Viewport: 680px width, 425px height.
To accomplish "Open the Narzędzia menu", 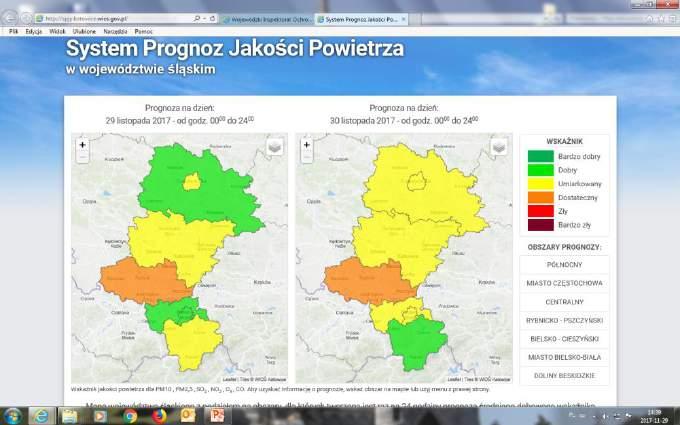I will pos(115,32).
